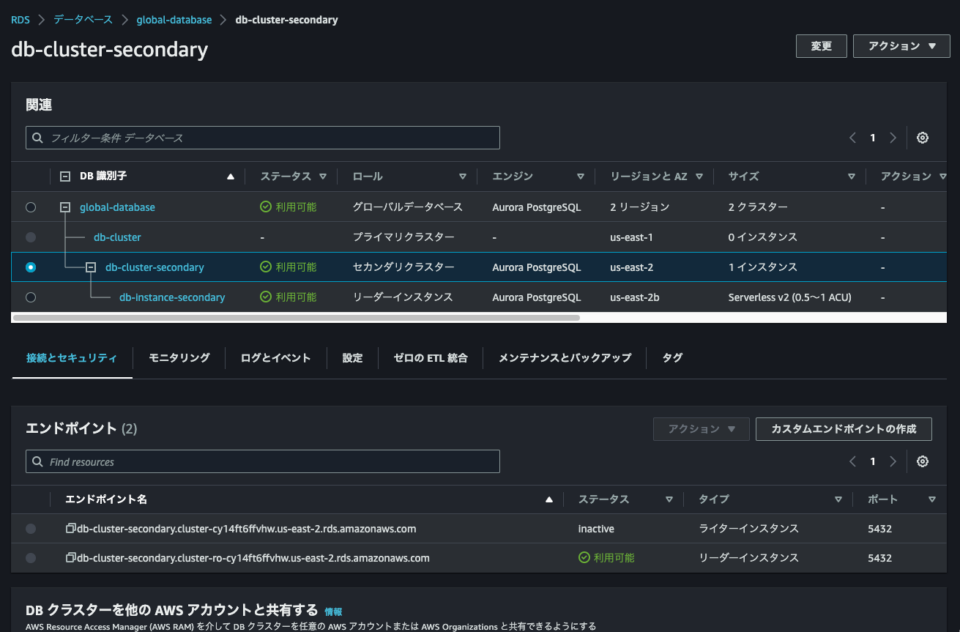Click the gear icon in エンドポイント section

click(x=922, y=461)
